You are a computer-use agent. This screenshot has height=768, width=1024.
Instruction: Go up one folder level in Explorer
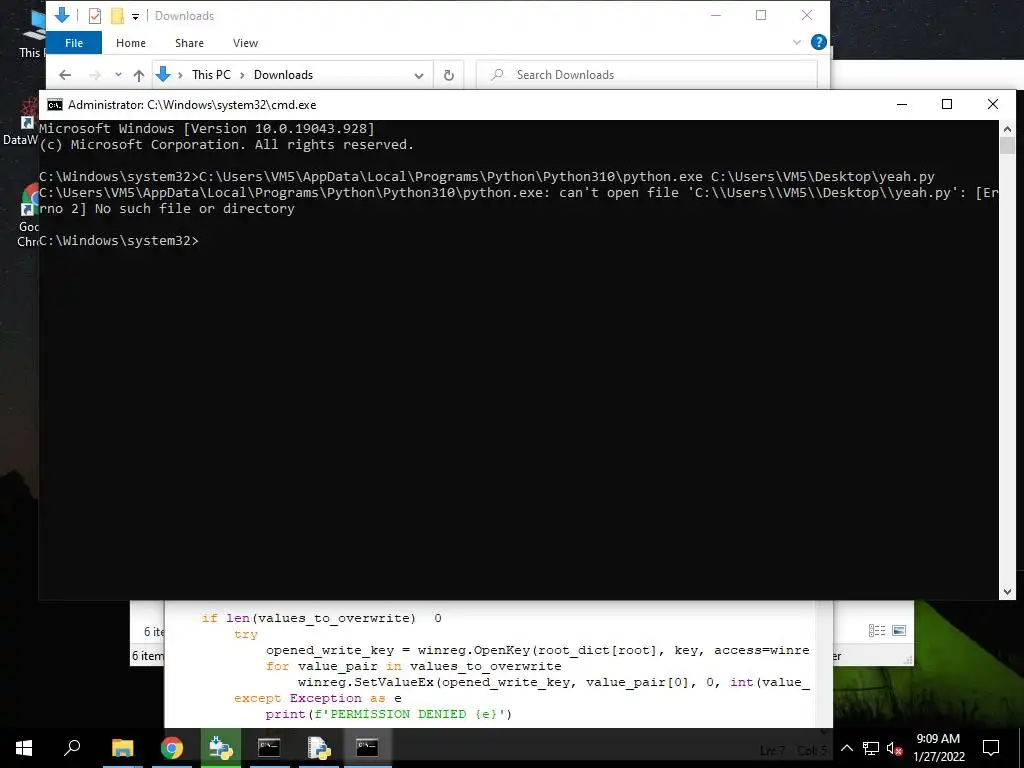tap(138, 75)
